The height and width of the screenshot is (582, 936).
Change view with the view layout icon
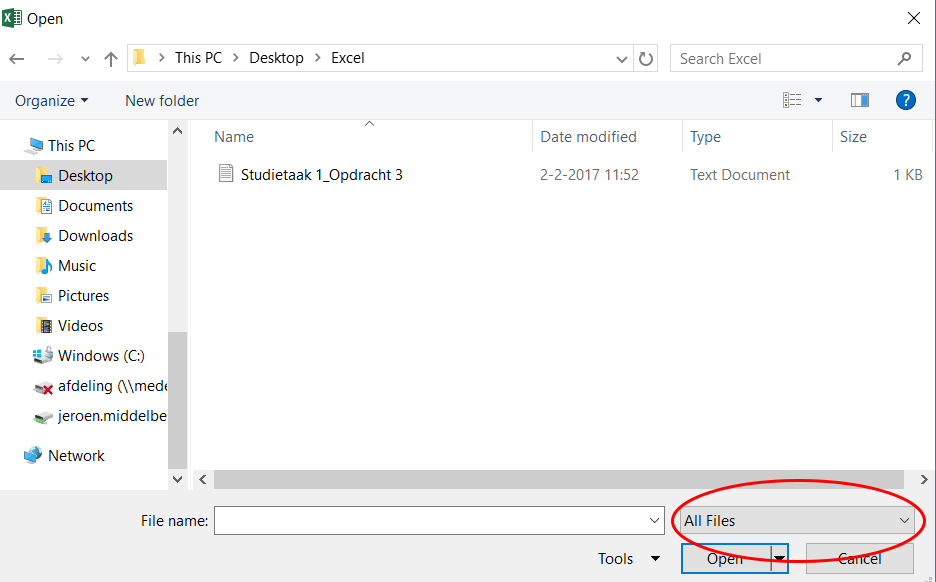793,100
